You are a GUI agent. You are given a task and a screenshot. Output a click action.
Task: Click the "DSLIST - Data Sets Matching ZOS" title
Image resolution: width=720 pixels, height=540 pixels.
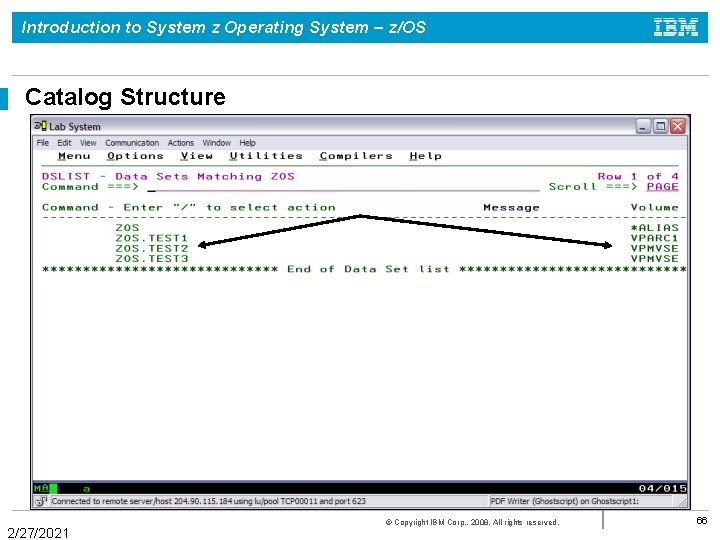pos(168,176)
